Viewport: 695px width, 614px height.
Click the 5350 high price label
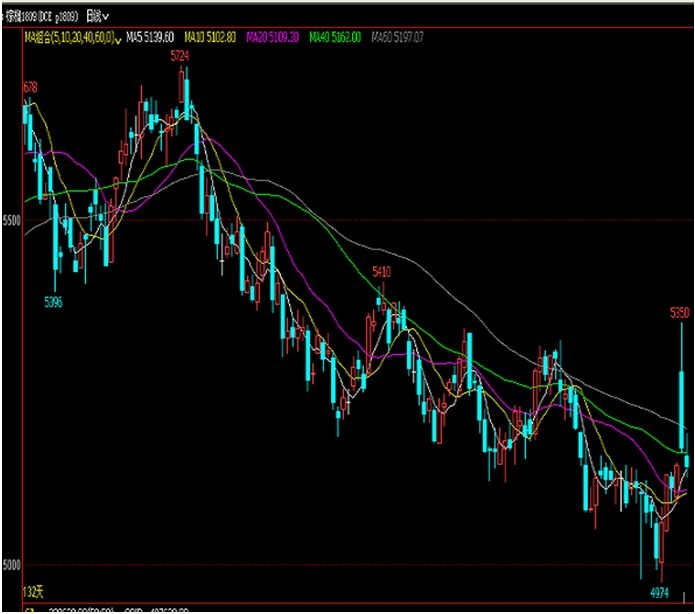(679, 313)
